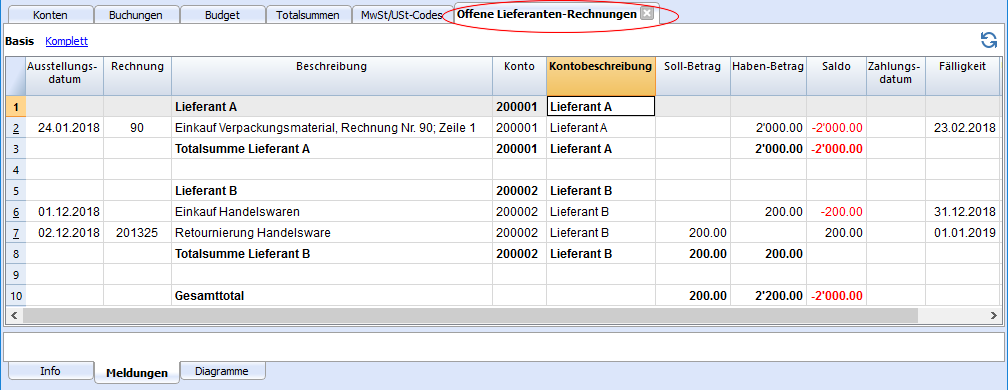Open the MwSt/USt-Codes tab
The image size is (1008, 390).
tap(401, 15)
